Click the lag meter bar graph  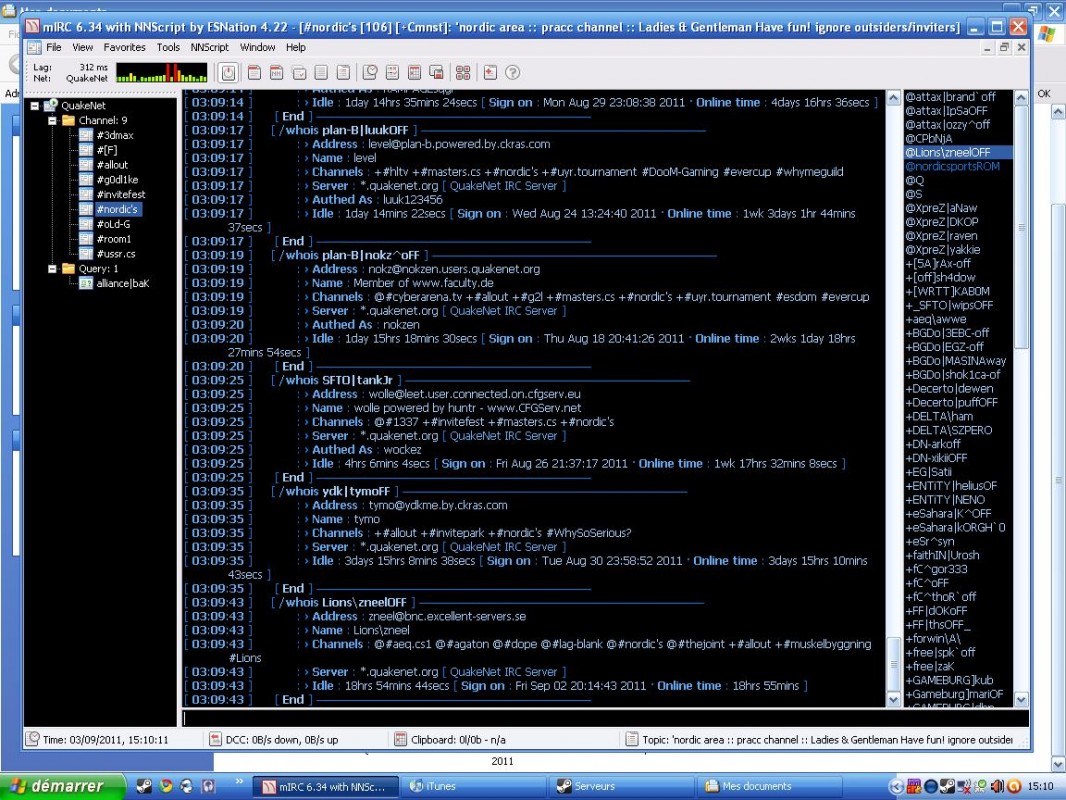[x=161, y=72]
